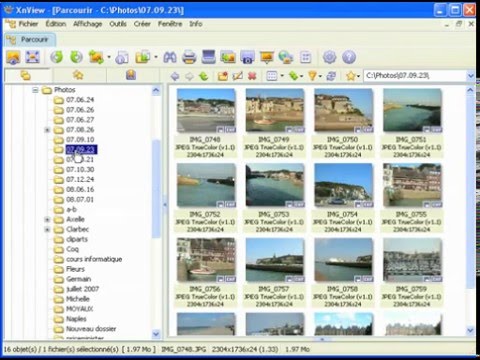Image resolution: width=480 pixels, height=360 pixels.
Task: Open the Fenêtre menu
Action: (170, 24)
